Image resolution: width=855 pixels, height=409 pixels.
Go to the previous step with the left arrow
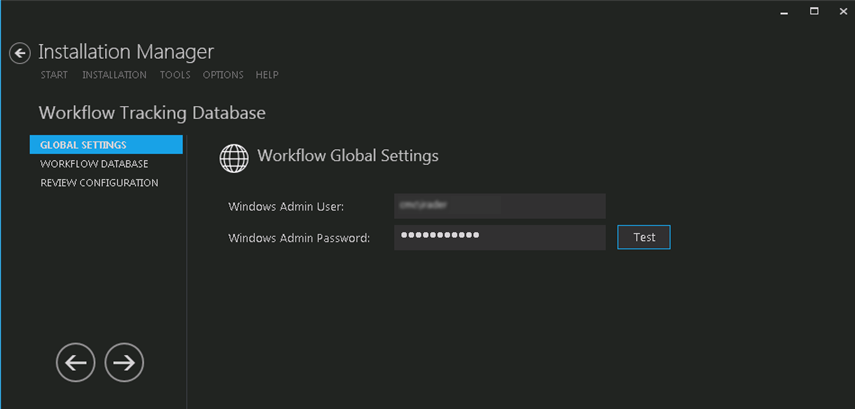click(75, 362)
